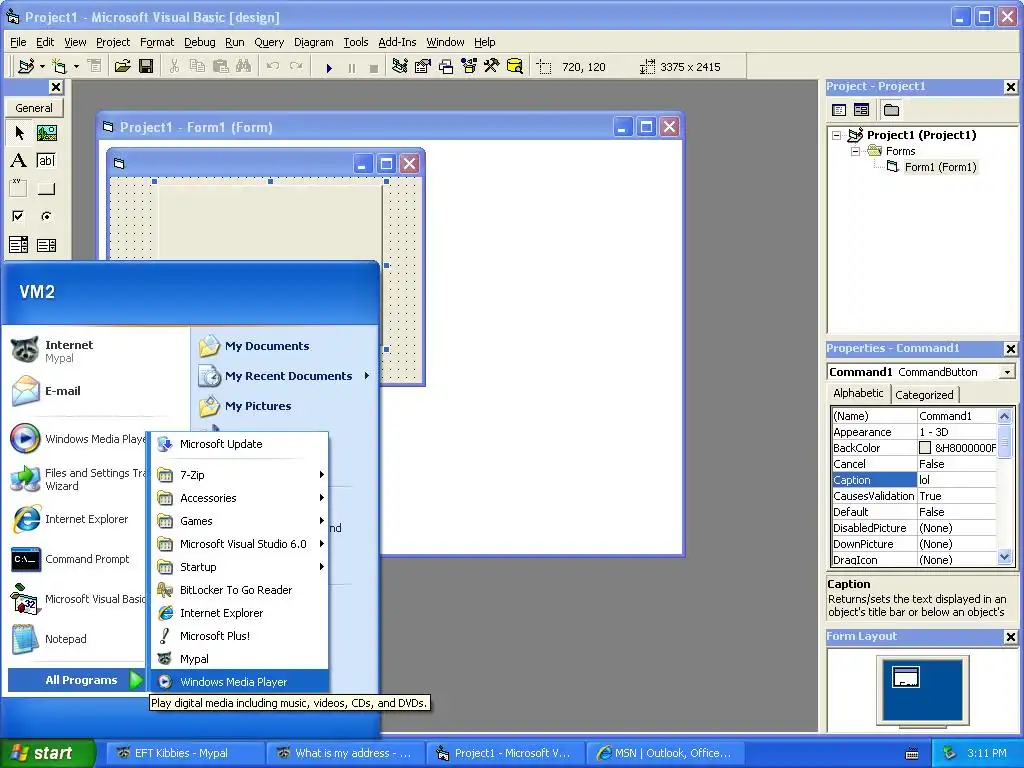Show the Toolbox using hammer-and-wrench icon
Image resolution: width=1024 pixels, height=768 pixels.
tap(491, 66)
